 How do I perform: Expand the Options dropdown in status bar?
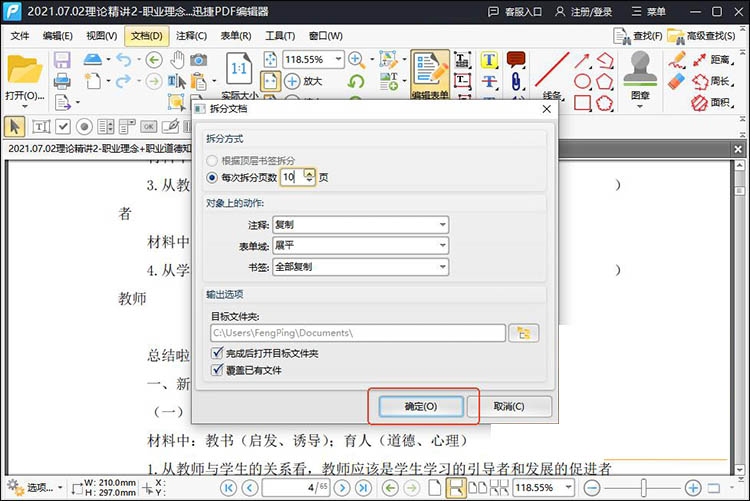[60, 488]
